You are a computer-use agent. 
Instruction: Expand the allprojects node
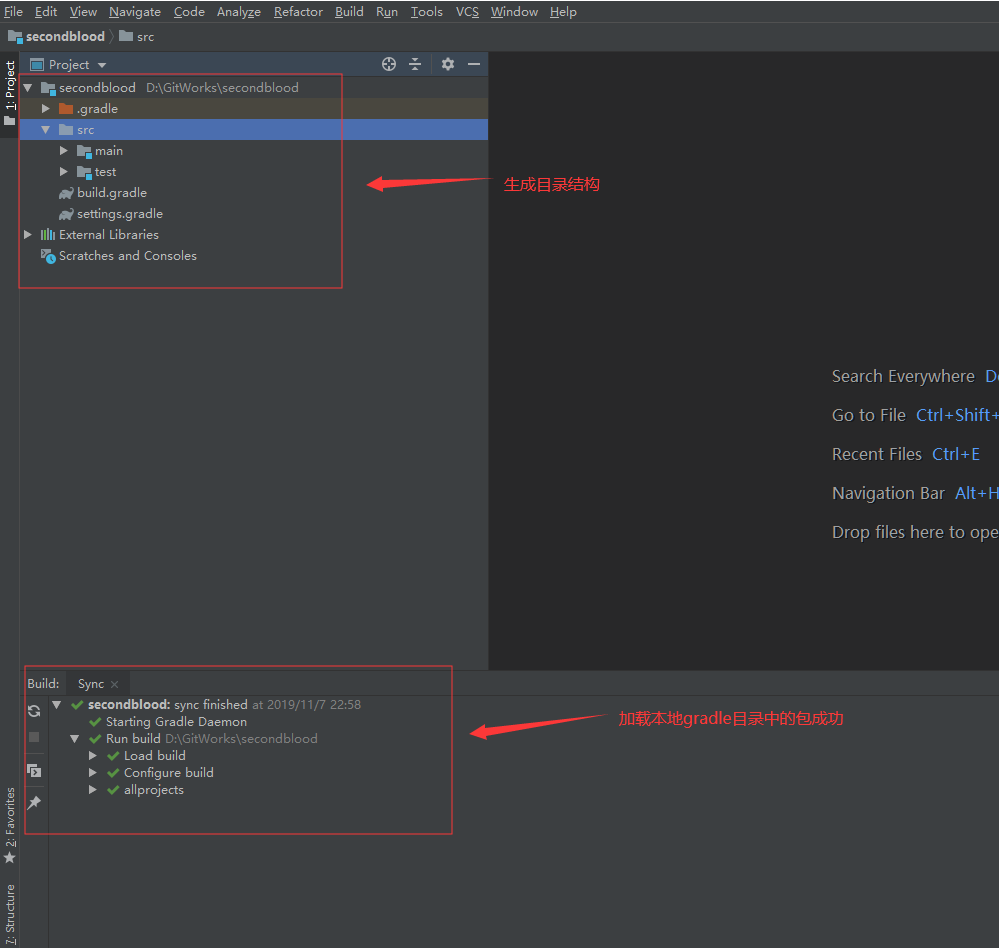93,790
